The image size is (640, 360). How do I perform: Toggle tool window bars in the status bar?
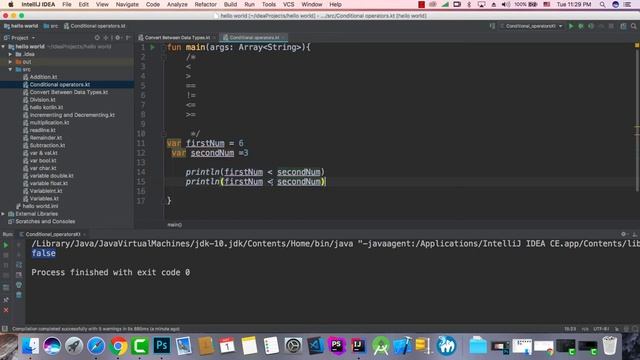[x=4, y=329]
